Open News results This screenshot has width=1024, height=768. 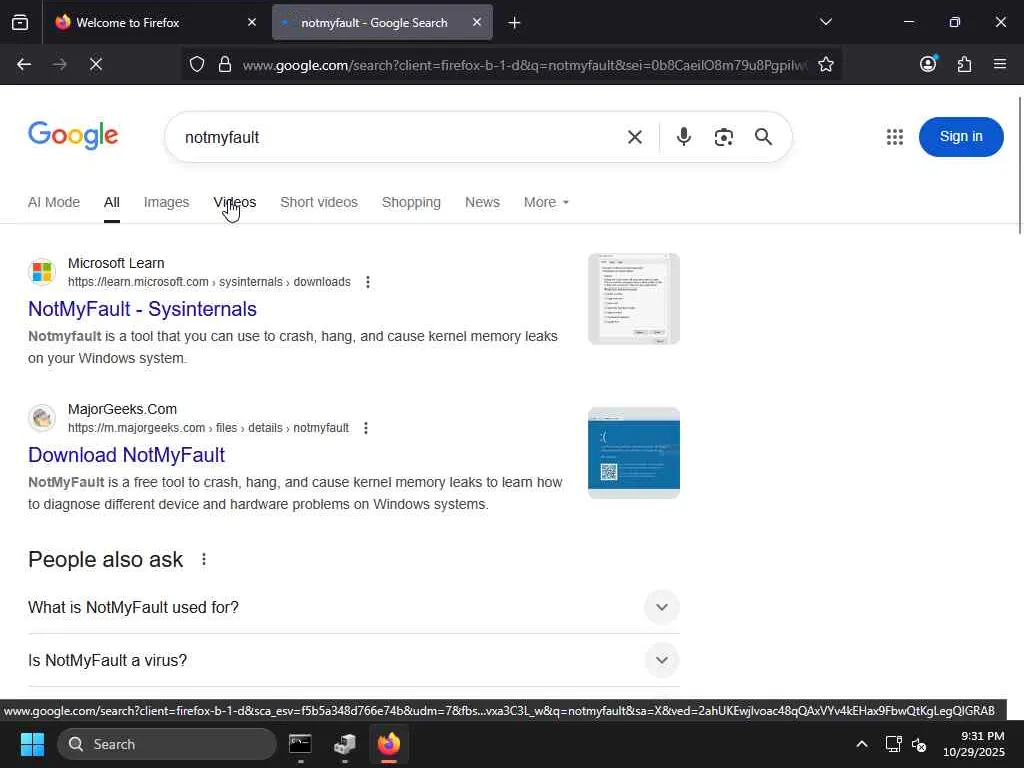(x=482, y=202)
